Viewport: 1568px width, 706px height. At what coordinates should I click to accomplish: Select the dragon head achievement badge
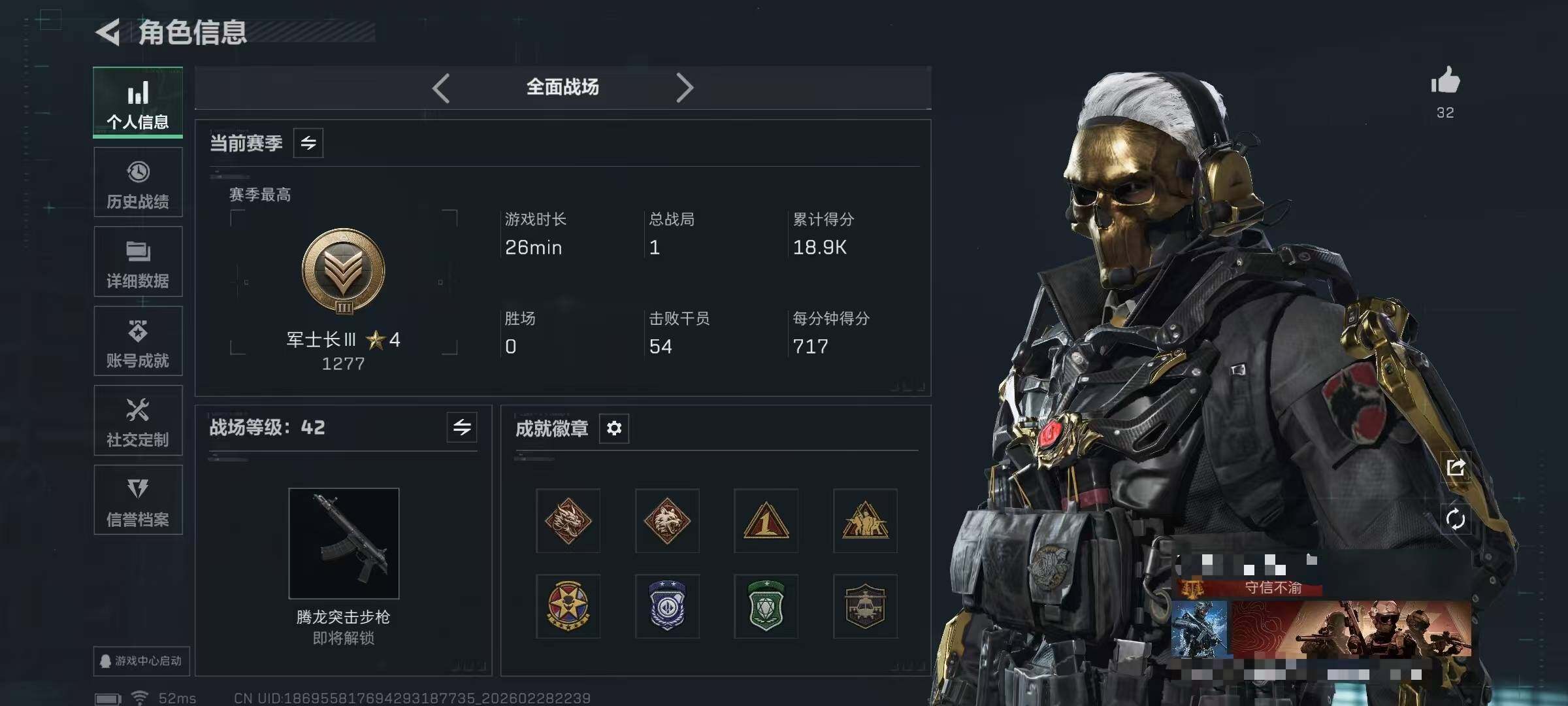tap(568, 521)
